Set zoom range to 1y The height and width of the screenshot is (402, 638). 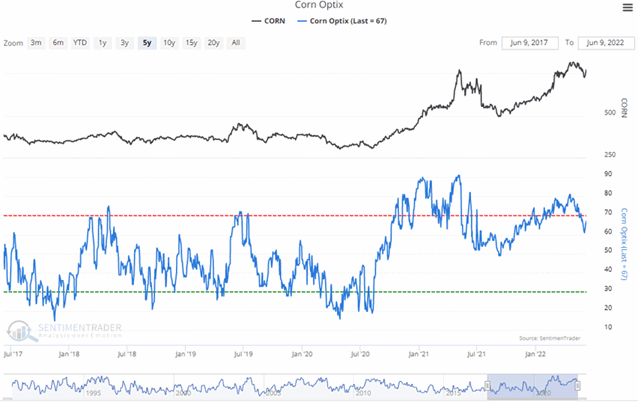[102, 43]
